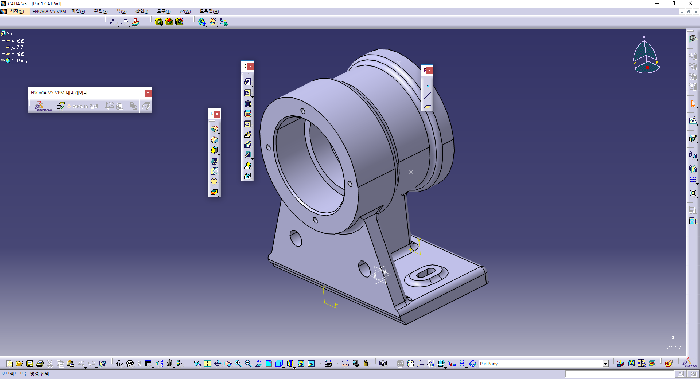Activate the Rotate view tool
This screenshot has height=379, width=700.
point(228,364)
